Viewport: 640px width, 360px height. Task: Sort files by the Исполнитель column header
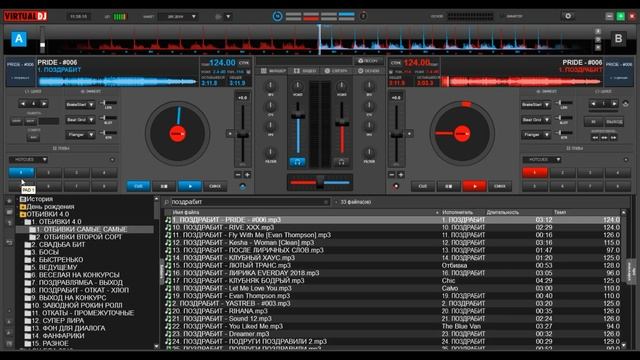tap(458, 212)
